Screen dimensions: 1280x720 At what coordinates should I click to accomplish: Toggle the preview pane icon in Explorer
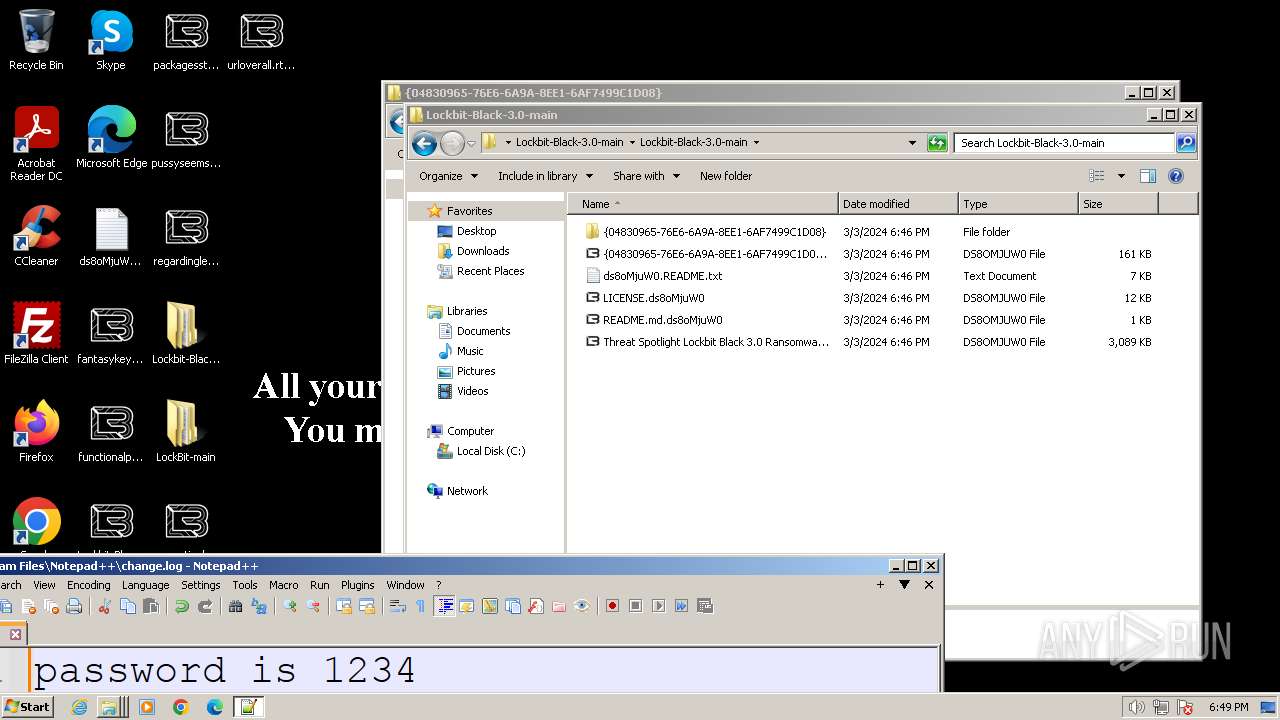click(1148, 176)
